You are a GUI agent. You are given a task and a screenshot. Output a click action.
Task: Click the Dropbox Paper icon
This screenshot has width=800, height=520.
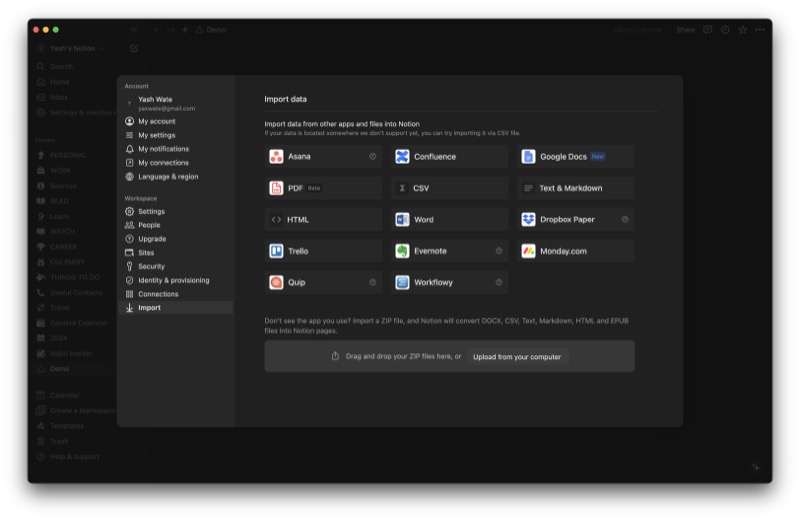point(528,219)
